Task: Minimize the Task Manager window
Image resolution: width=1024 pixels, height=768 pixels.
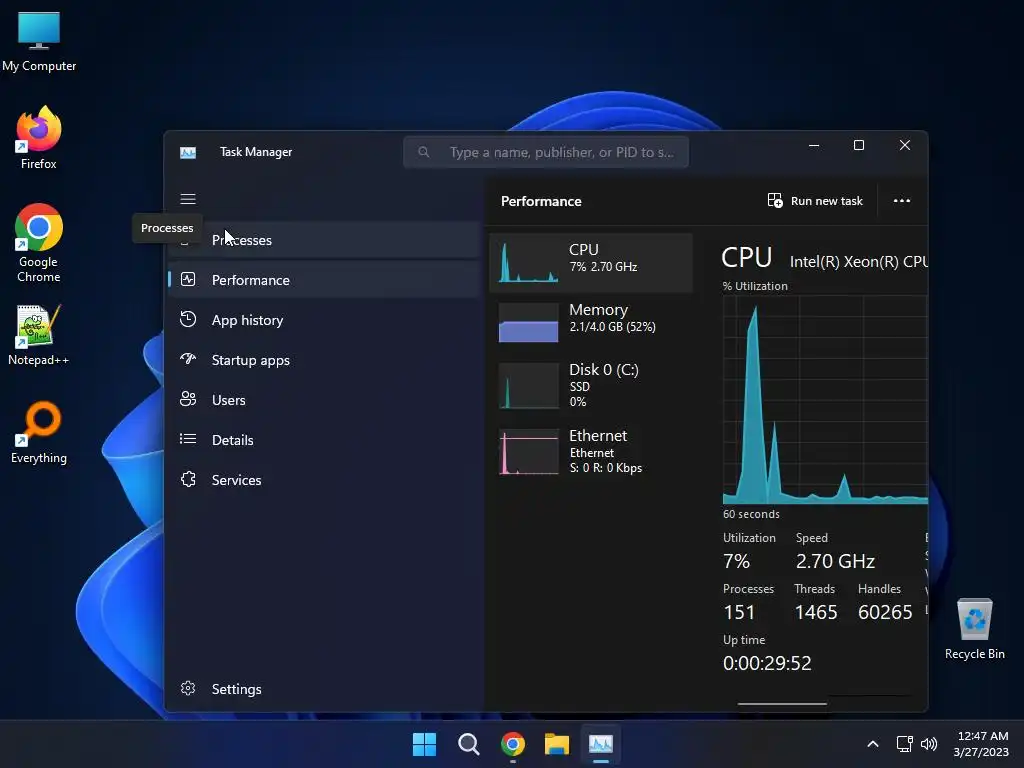Action: pyautogui.click(x=814, y=145)
